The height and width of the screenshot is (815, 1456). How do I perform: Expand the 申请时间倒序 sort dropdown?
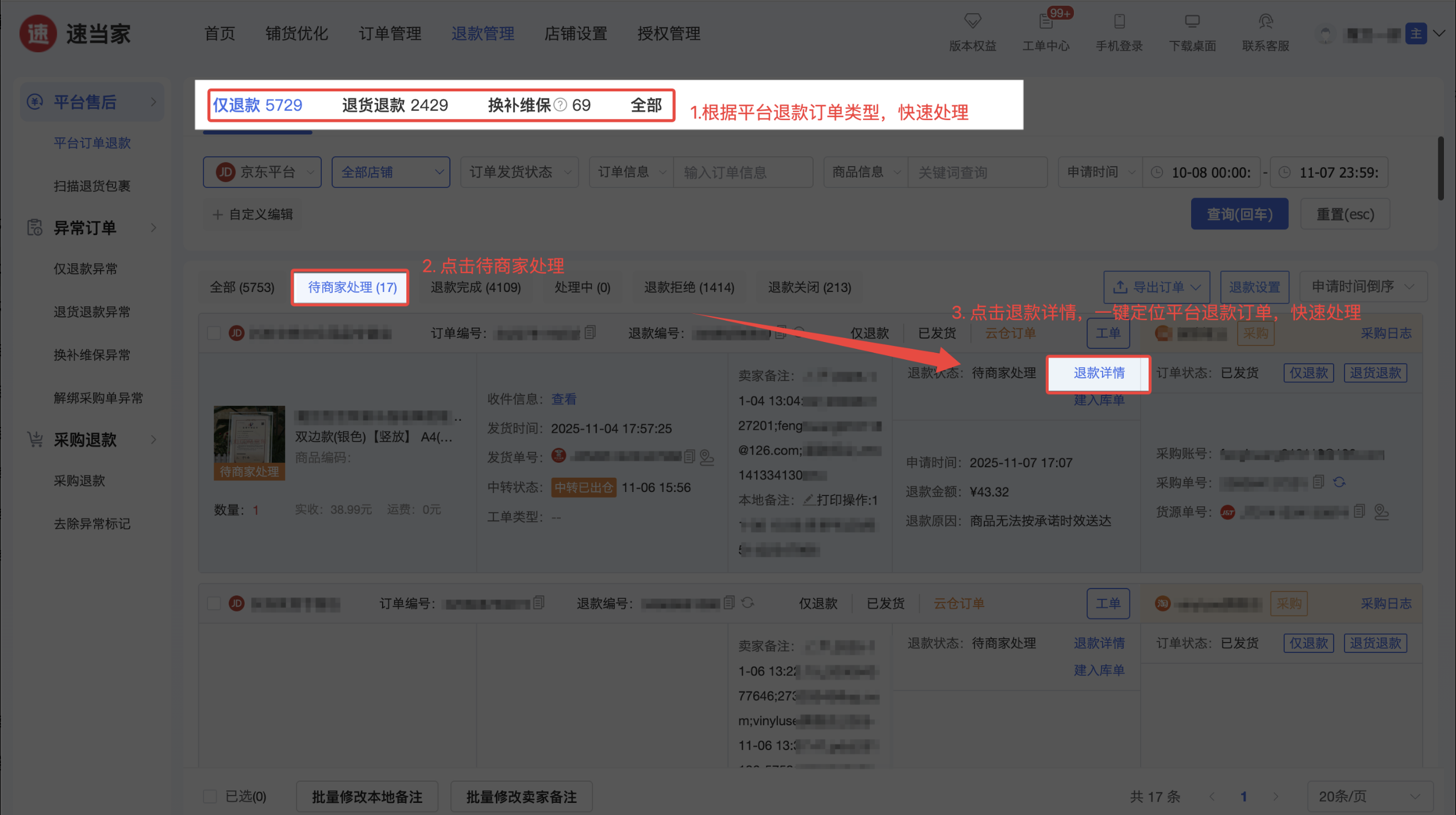point(1364,287)
